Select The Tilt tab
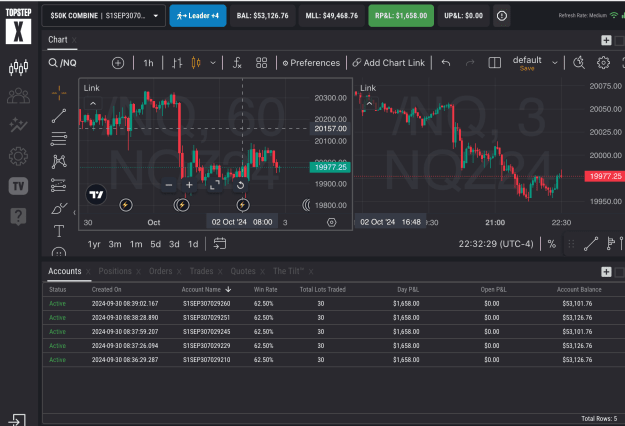Viewport: 625px width, 426px height. [x=289, y=271]
